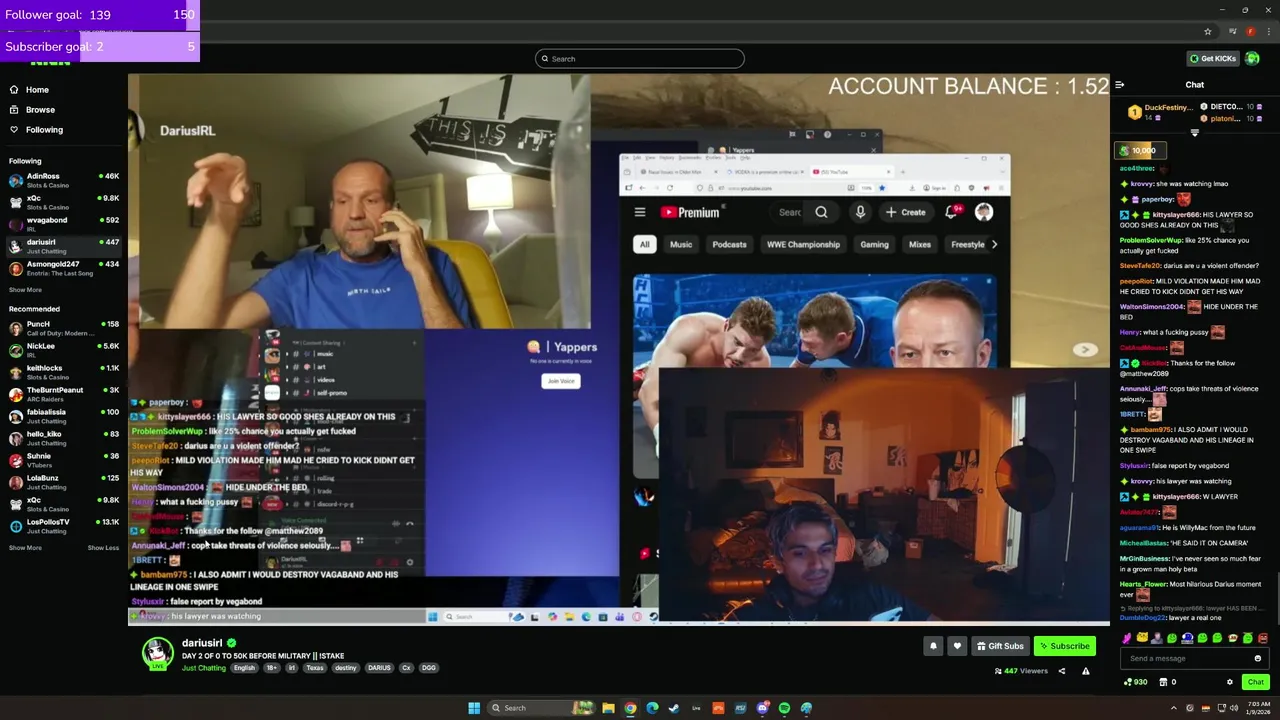Open the 10,000 kicks goal badge
The width and height of the screenshot is (1280, 720).
(x=1138, y=151)
